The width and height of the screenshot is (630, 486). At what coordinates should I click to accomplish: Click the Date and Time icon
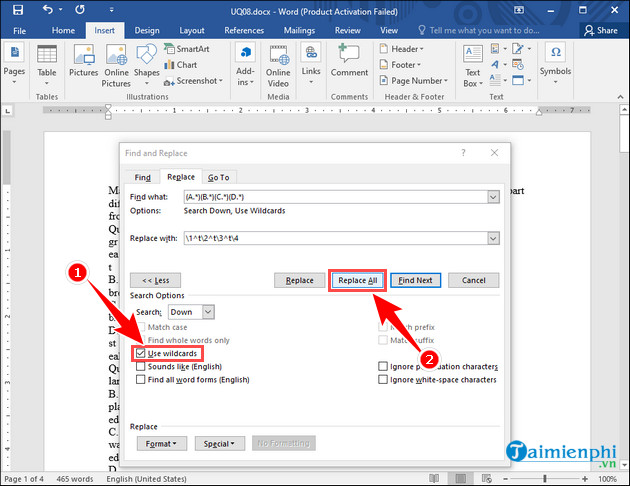pyautogui.click(x=518, y=64)
